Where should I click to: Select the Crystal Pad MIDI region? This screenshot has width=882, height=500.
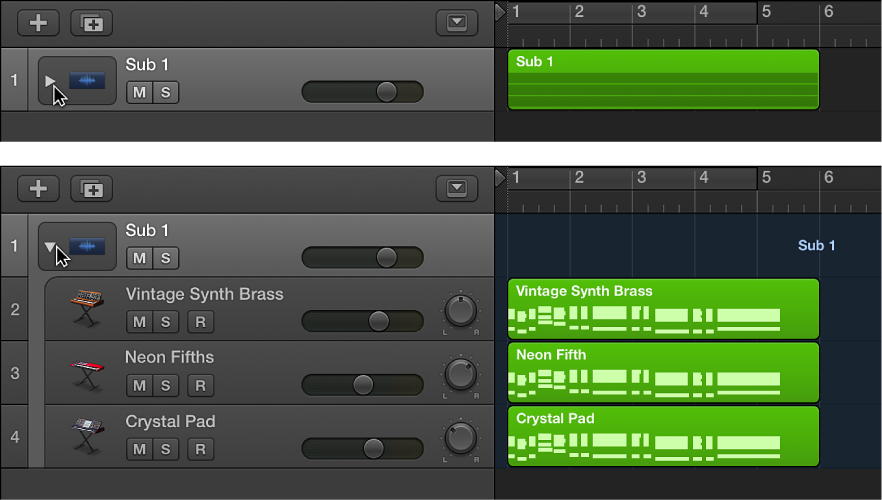coord(663,436)
